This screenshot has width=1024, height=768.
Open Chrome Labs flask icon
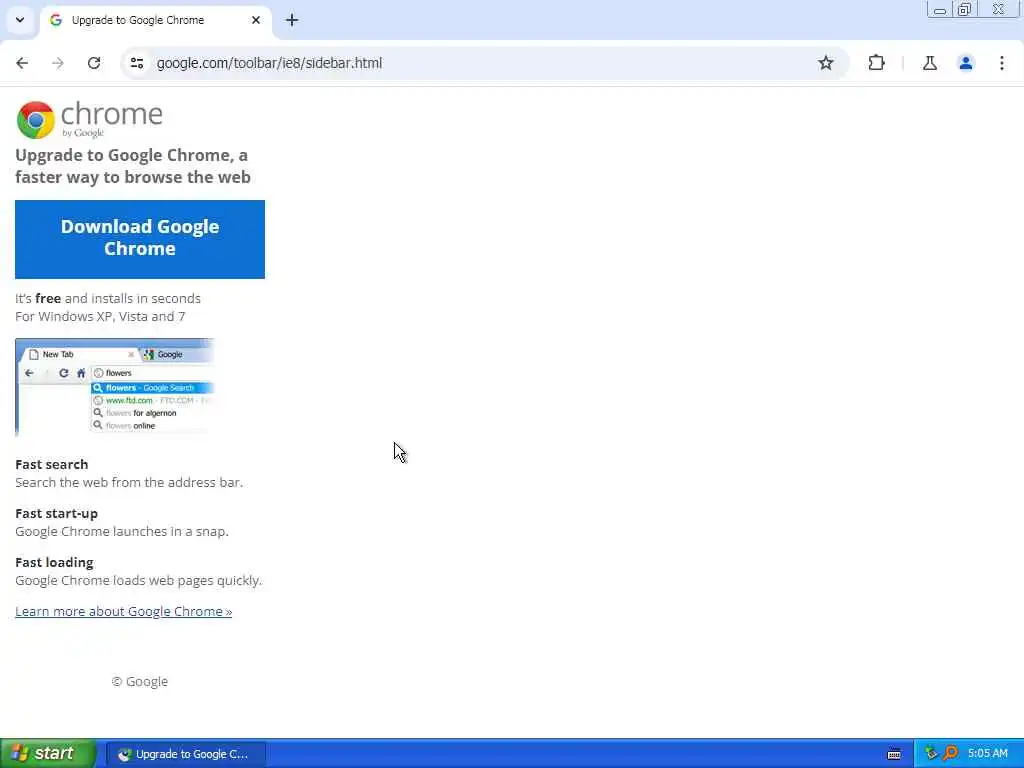point(929,63)
